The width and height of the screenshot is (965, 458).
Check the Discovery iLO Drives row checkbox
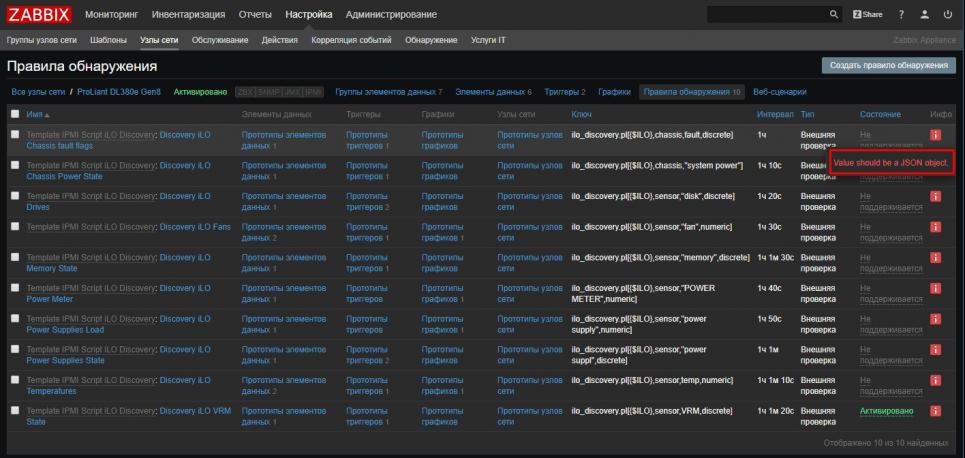(15, 195)
